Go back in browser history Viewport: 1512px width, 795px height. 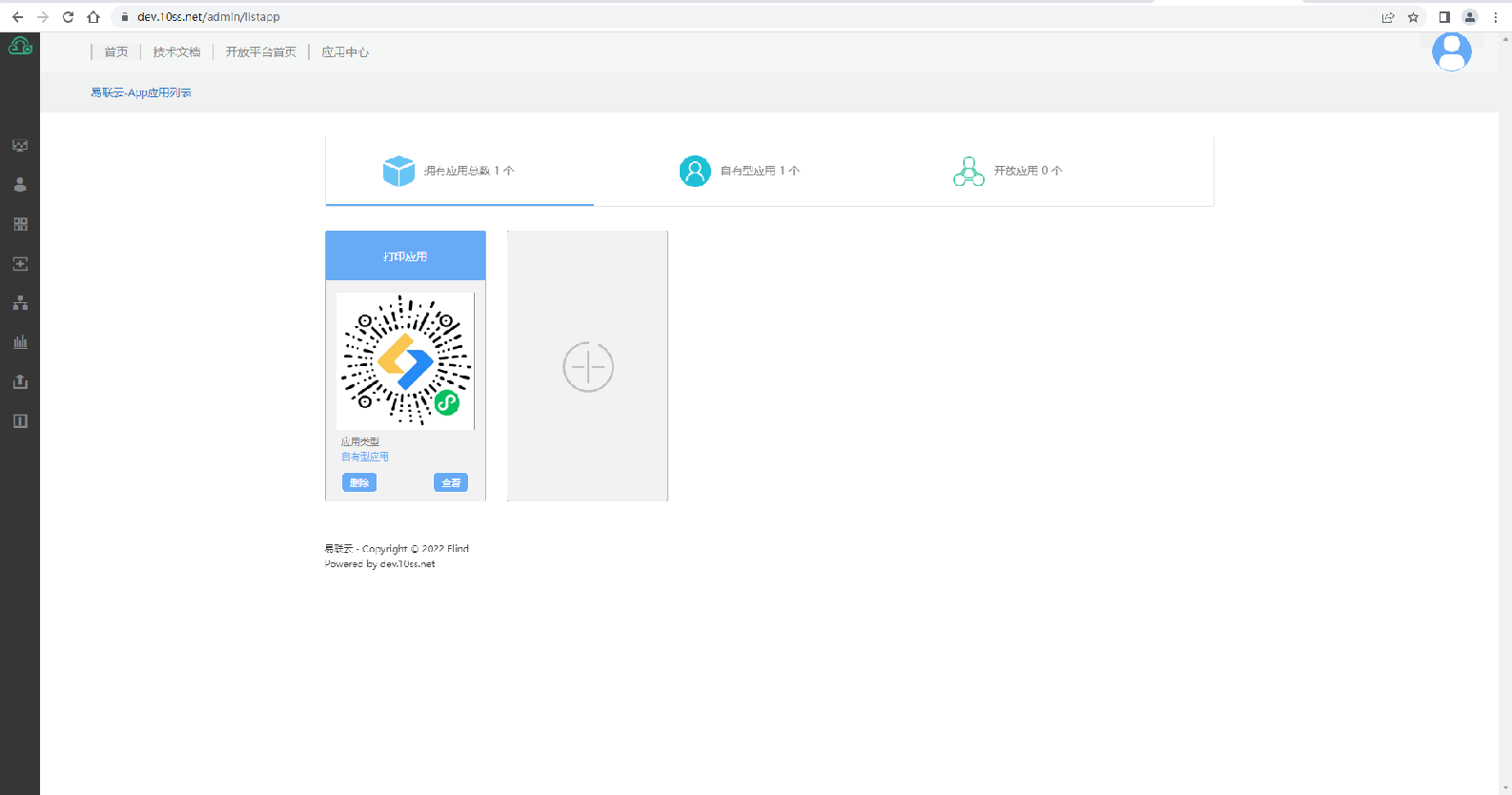pyautogui.click(x=17, y=17)
